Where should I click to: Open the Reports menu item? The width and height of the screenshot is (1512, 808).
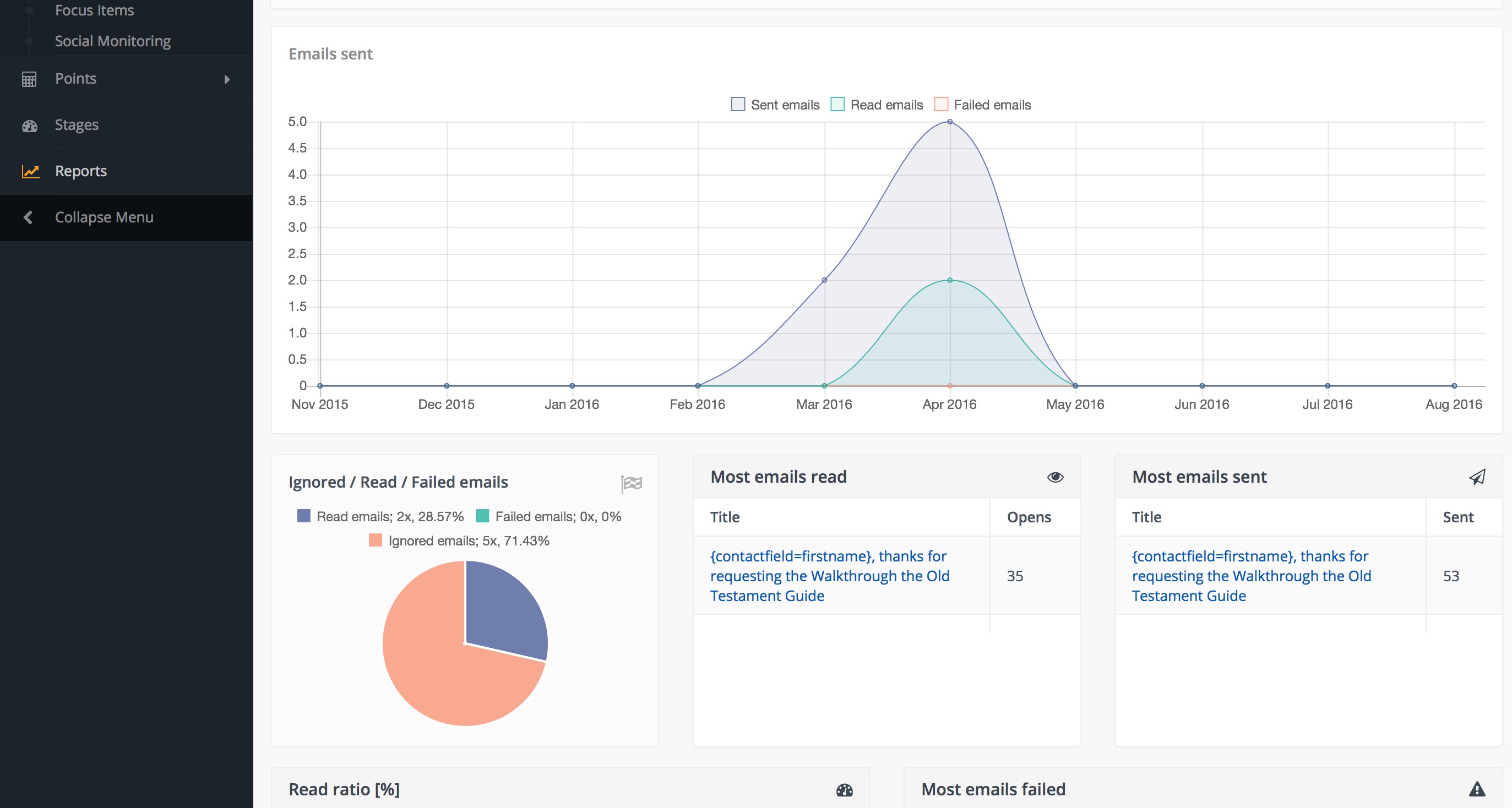click(x=81, y=171)
